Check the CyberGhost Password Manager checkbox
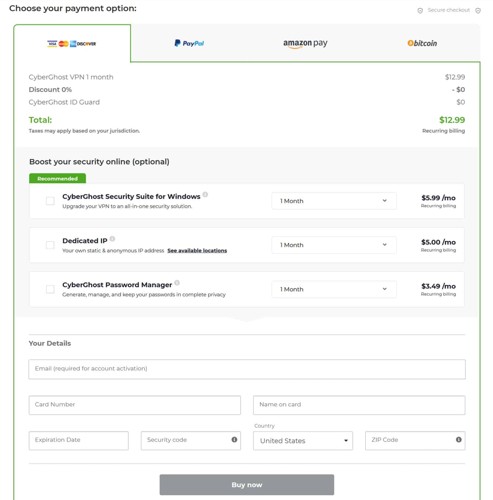 point(50,289)
